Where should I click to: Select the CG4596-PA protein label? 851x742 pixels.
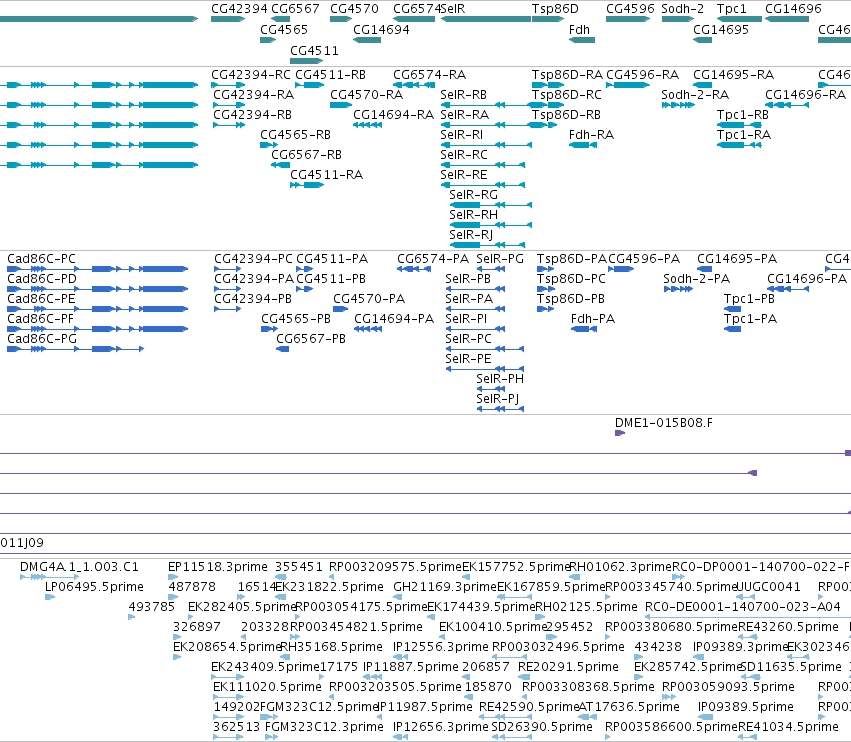coord(644,258)
